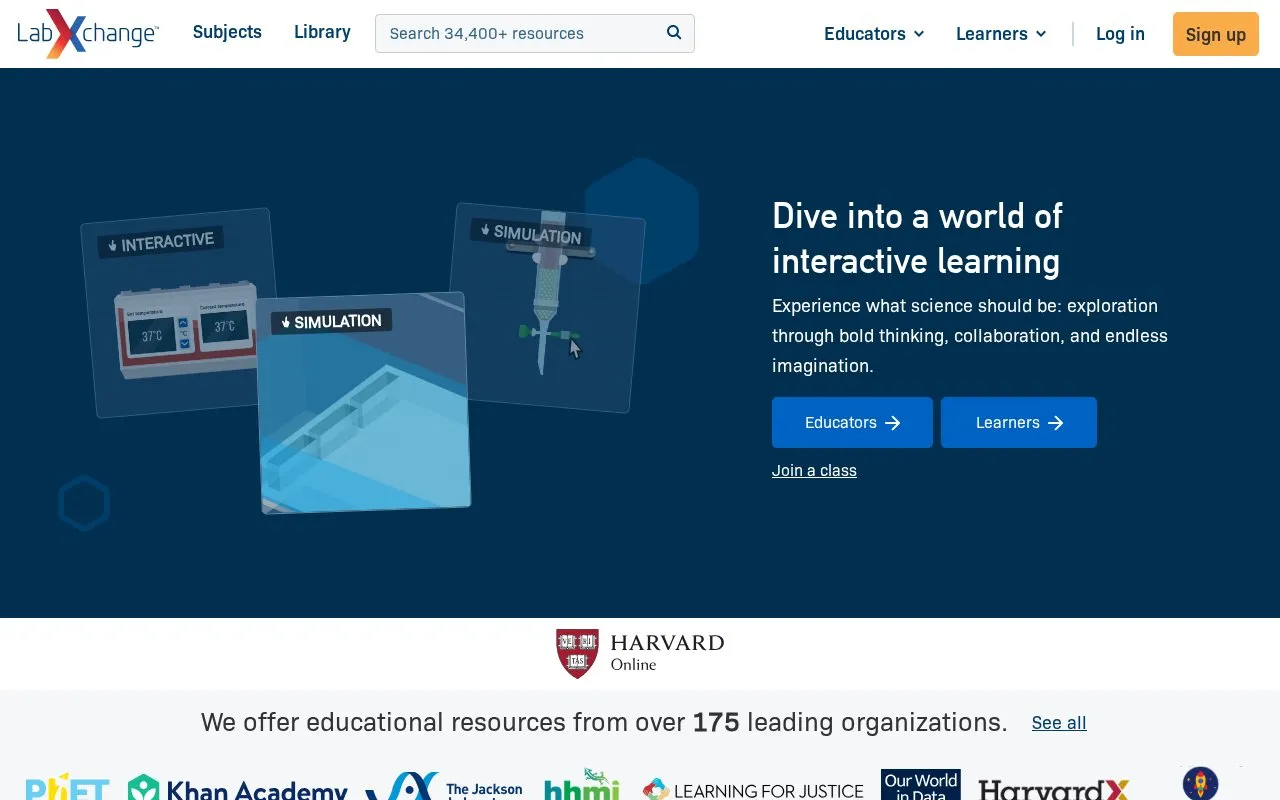Open the Learning for Justice logo
Screen dimensions: 1280x800
point(753,790)
